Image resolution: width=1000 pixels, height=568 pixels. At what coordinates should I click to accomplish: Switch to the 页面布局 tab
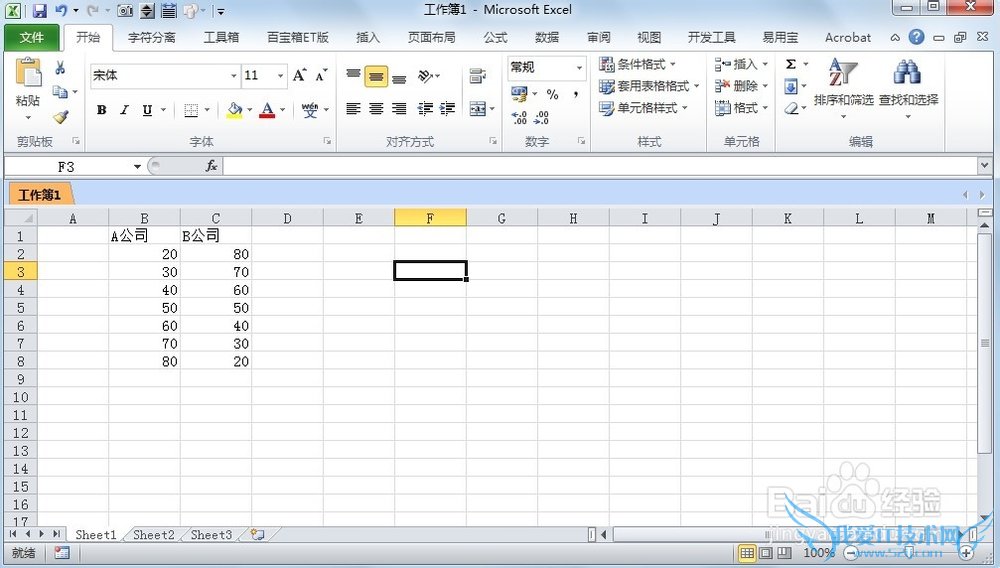pyautogui.click(x=432, y=38)
